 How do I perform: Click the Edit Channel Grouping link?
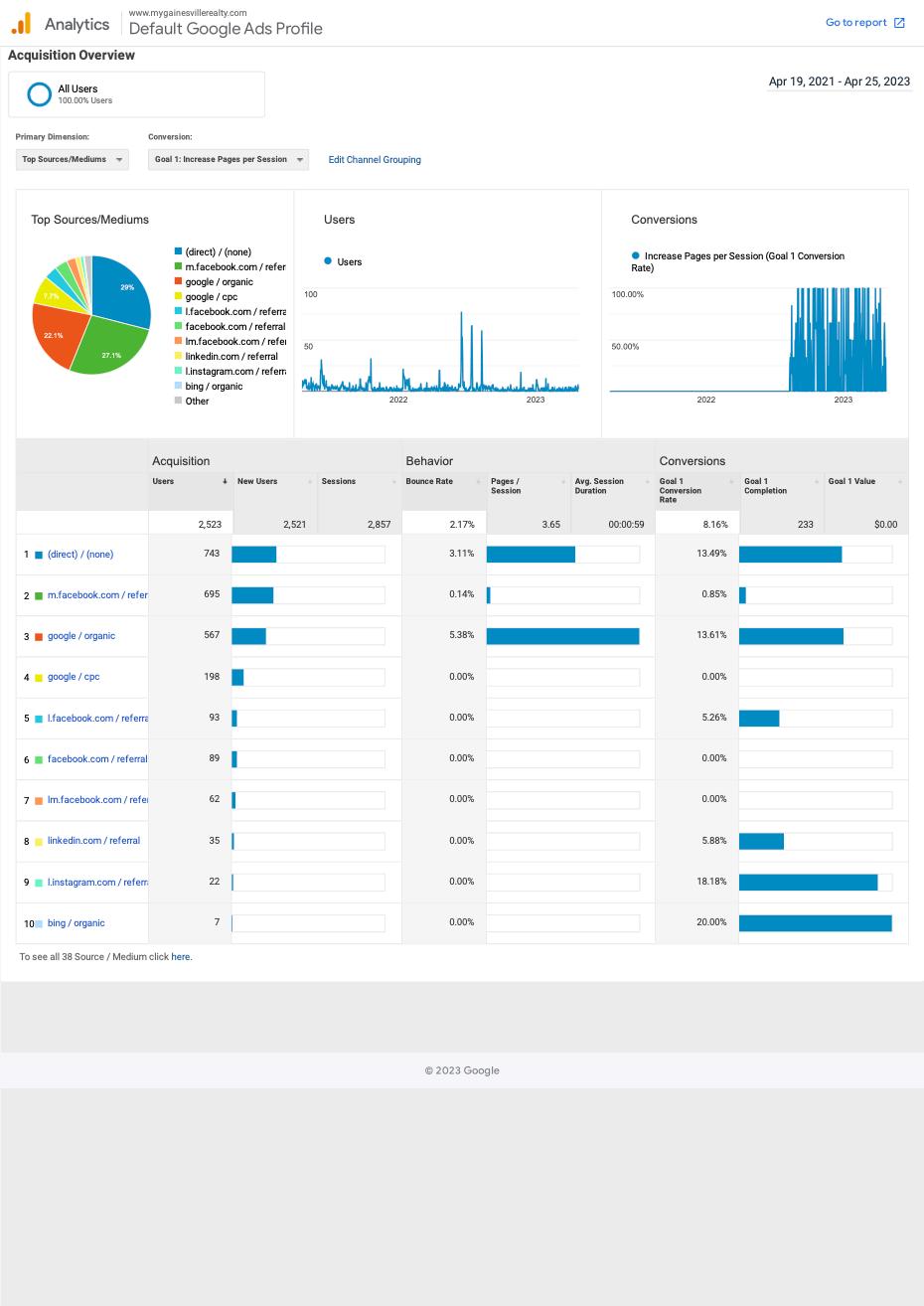375,159
